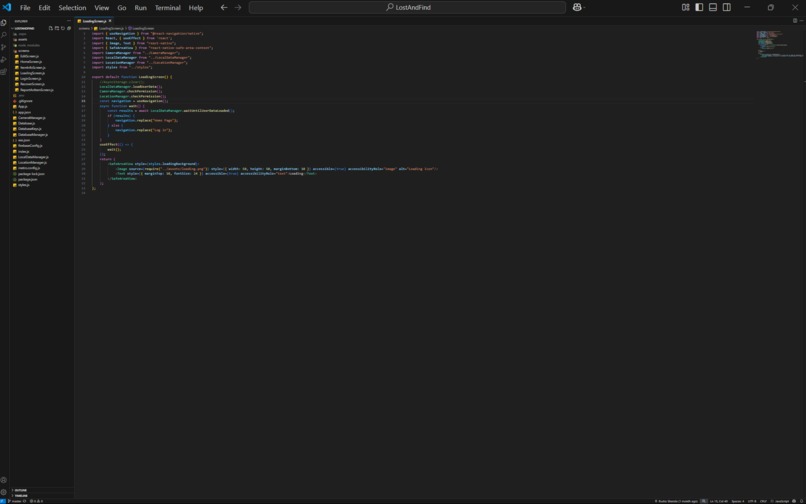Click errors and warnings count in status bar
The image size is (806, 504).
click(36, 501)
